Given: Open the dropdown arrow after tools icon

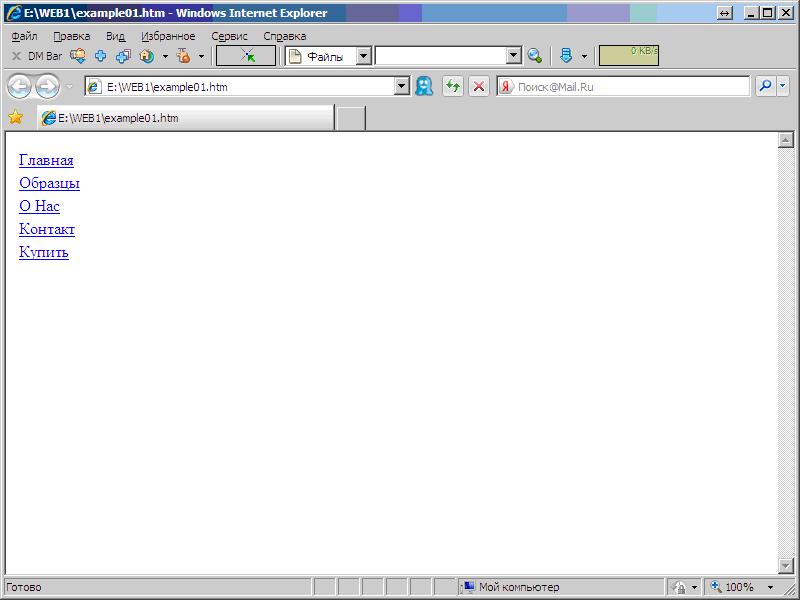Looking at the screenshot, I should click(x=202, y=57).
